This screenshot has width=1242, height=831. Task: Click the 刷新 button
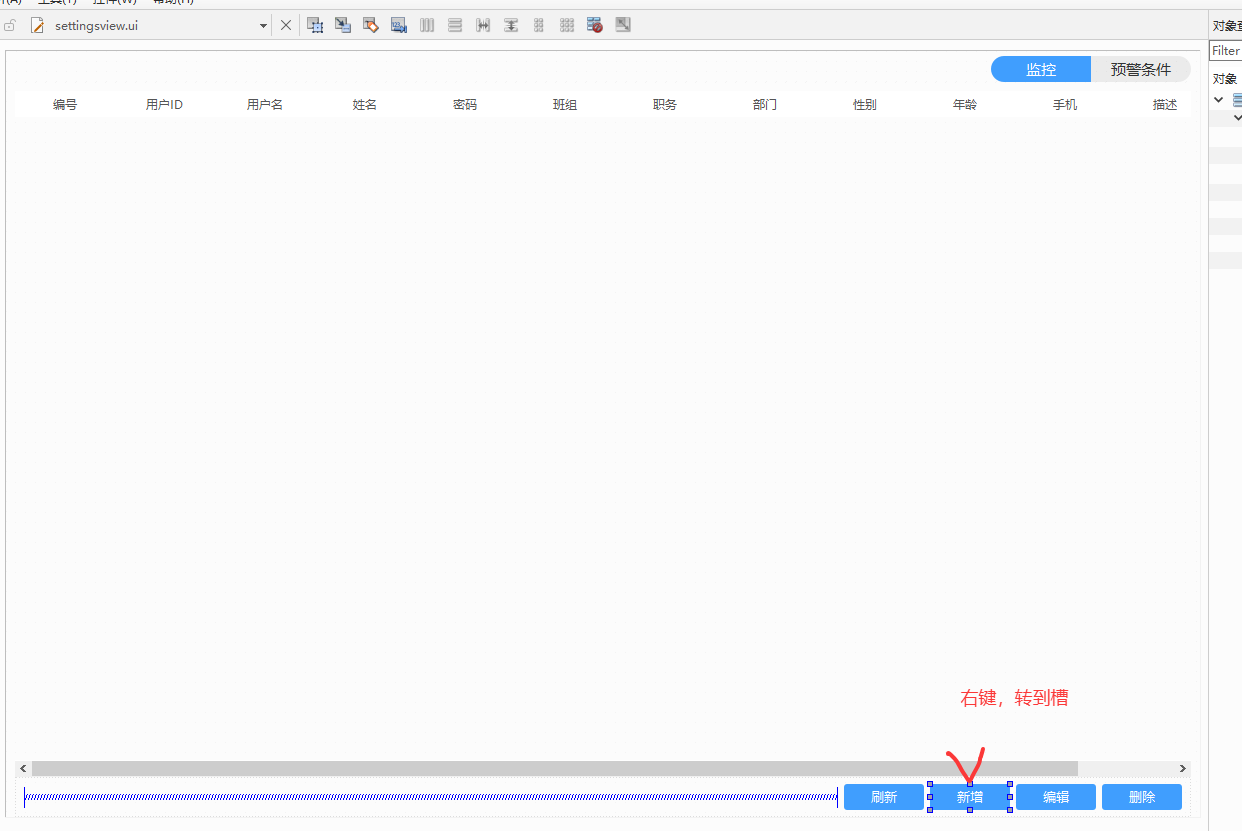[884, 797]
